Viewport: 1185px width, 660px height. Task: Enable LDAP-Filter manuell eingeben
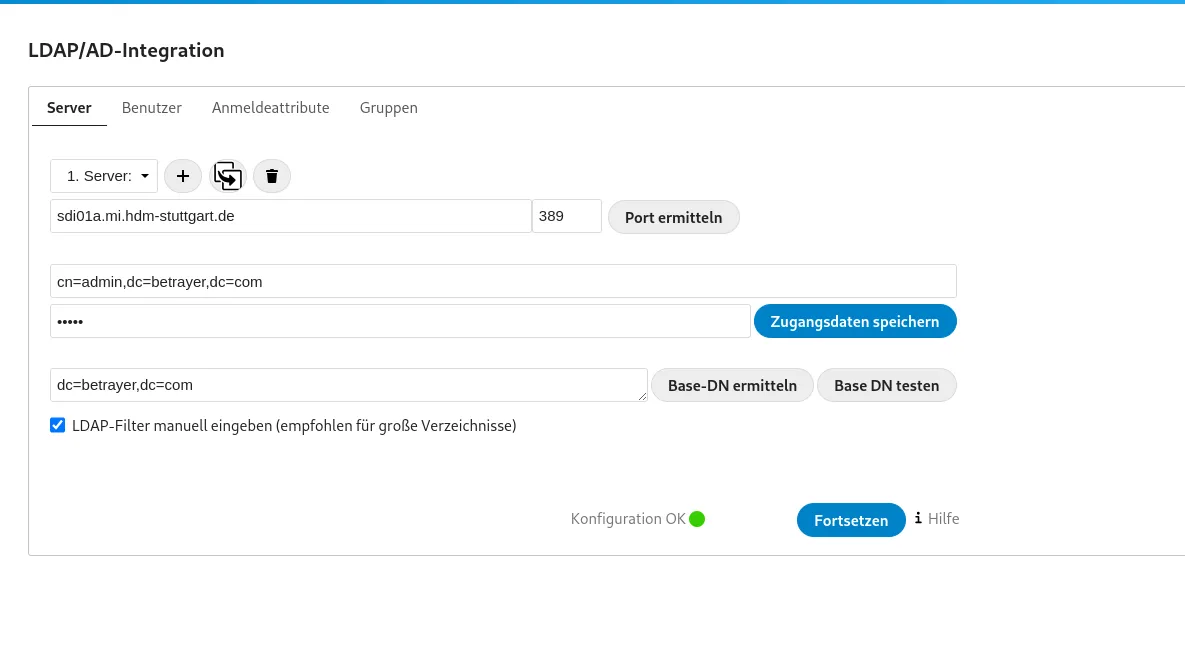click(57, 425)
